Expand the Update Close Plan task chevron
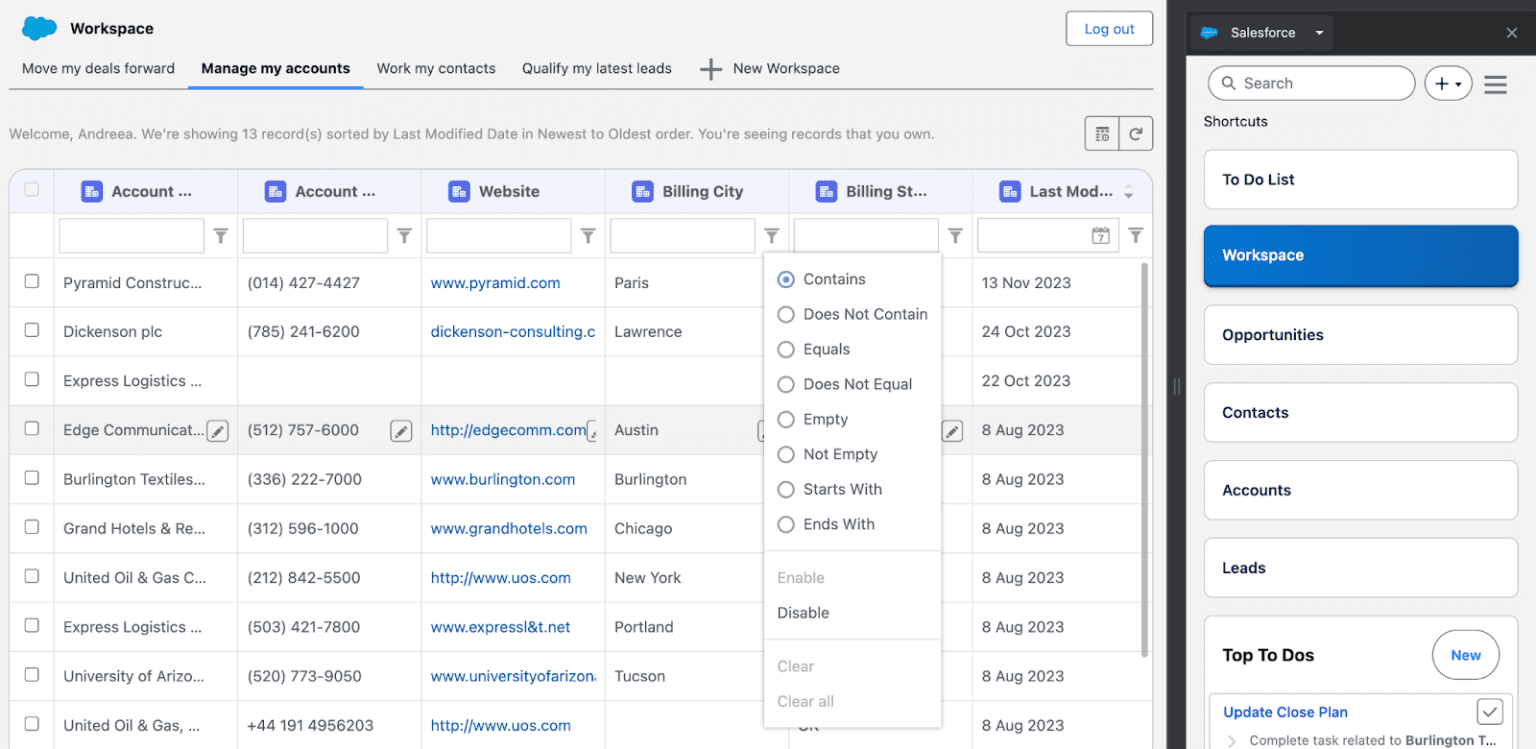The width and height of the screenshot is (1536, 749). click(x=1231, y=741)
